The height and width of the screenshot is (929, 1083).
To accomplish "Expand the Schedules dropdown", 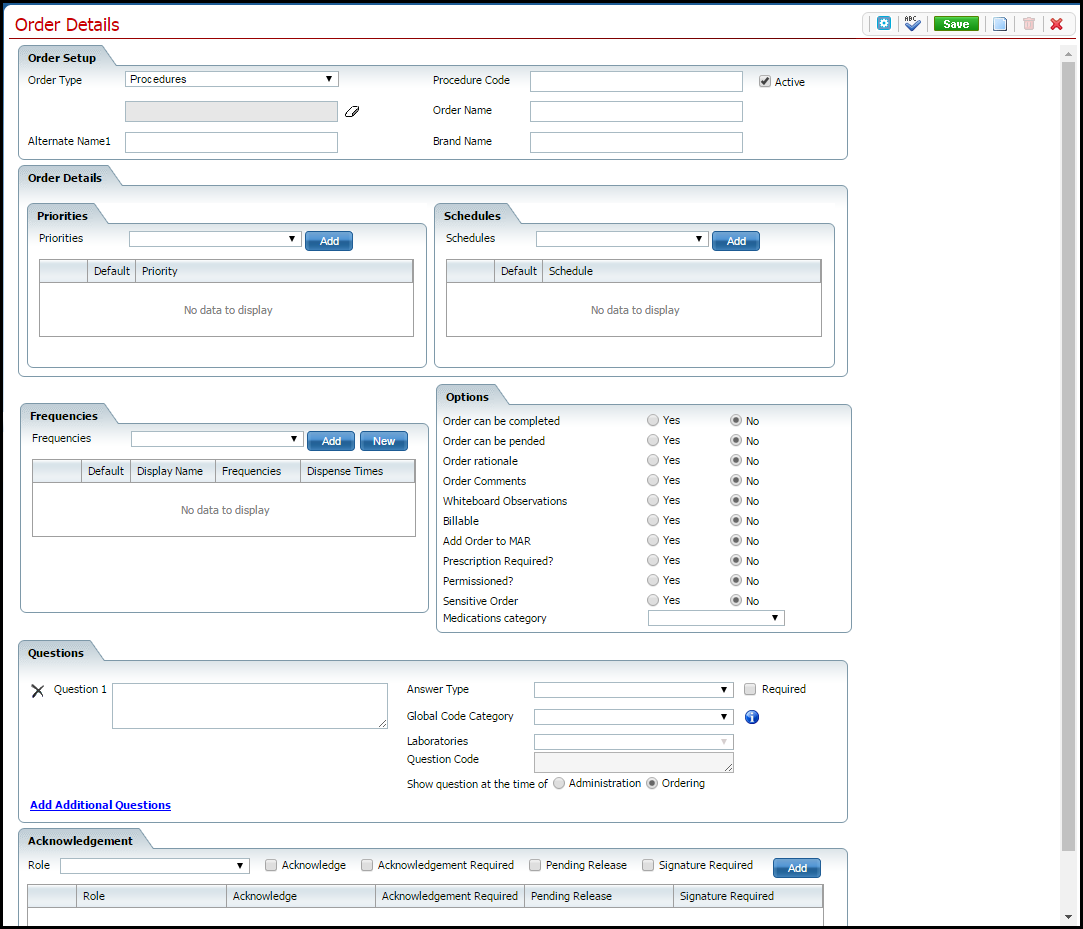I will [x=622, y=239].
